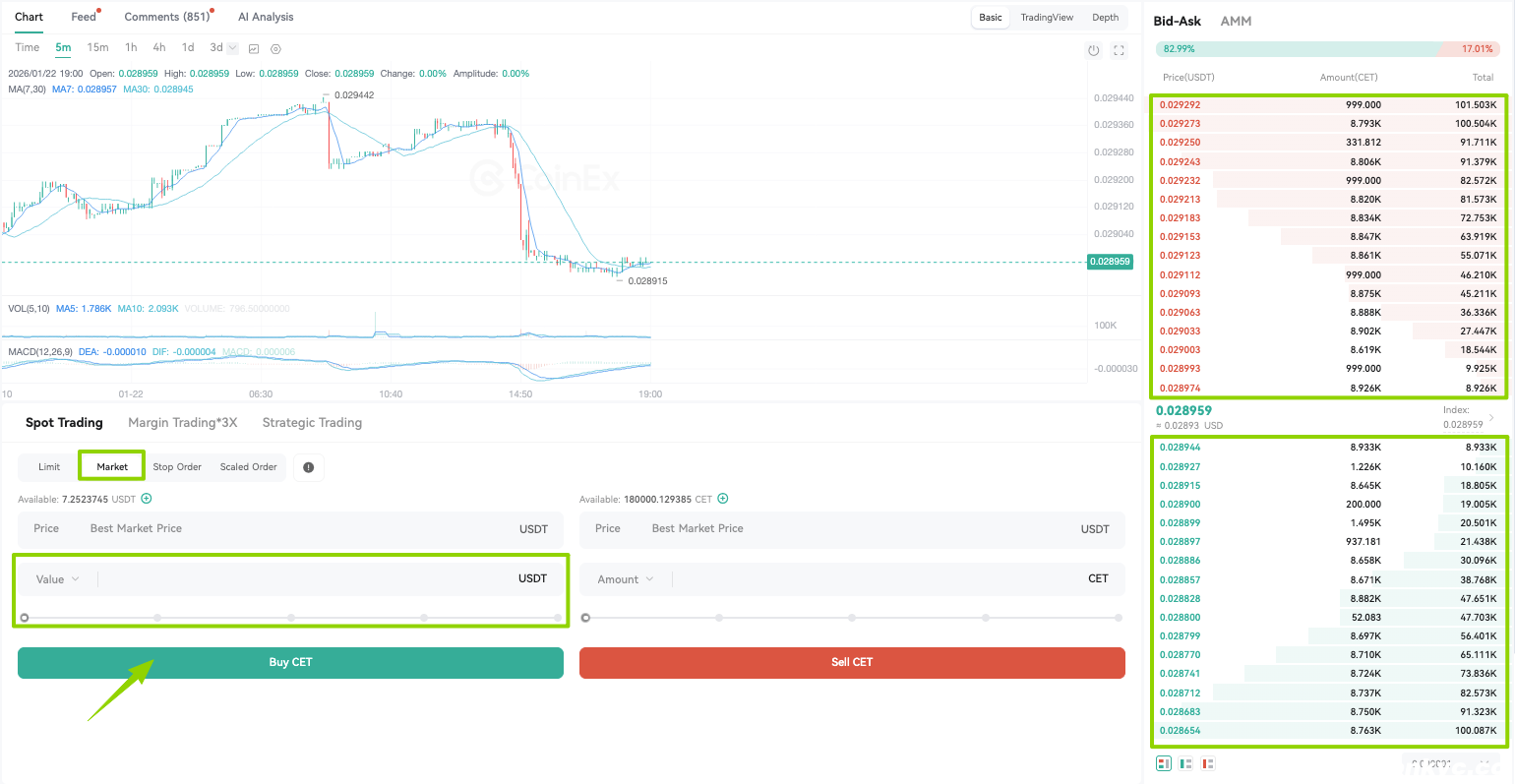Expand more time intervals dropdown after 3d

pyautogui.click(x=232, y=48)
